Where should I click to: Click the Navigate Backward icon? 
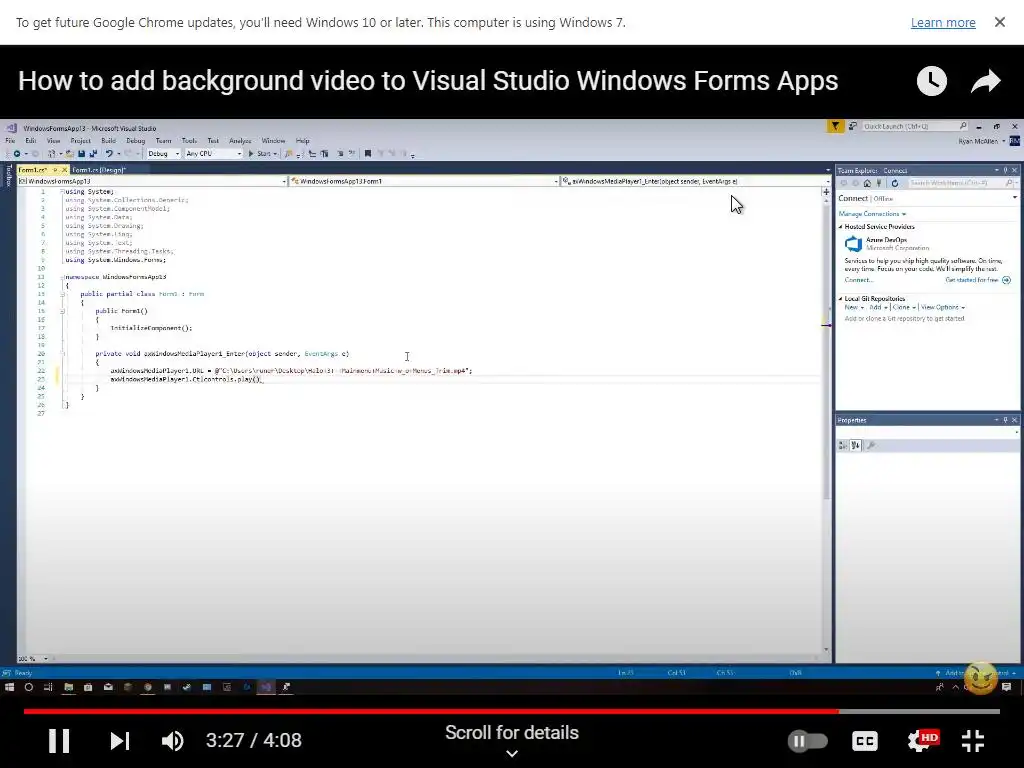17,153
